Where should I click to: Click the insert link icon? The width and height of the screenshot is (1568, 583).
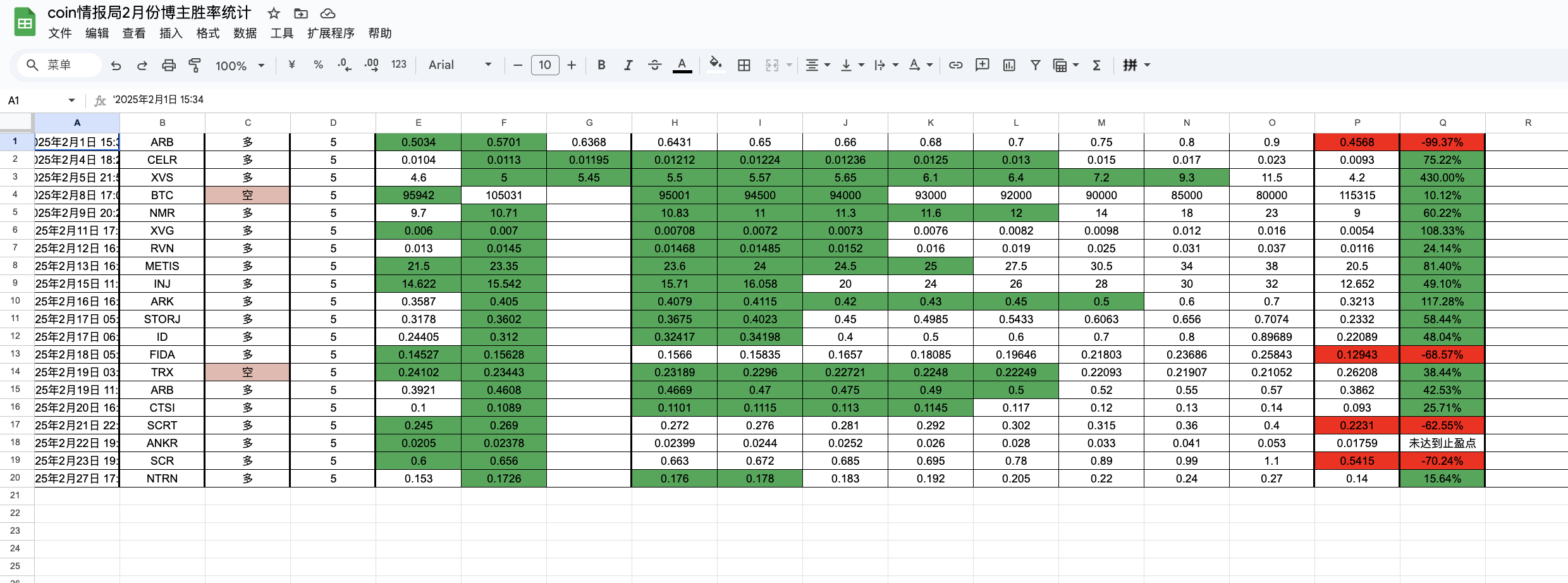pyautogui.click(x=955, y=65)
